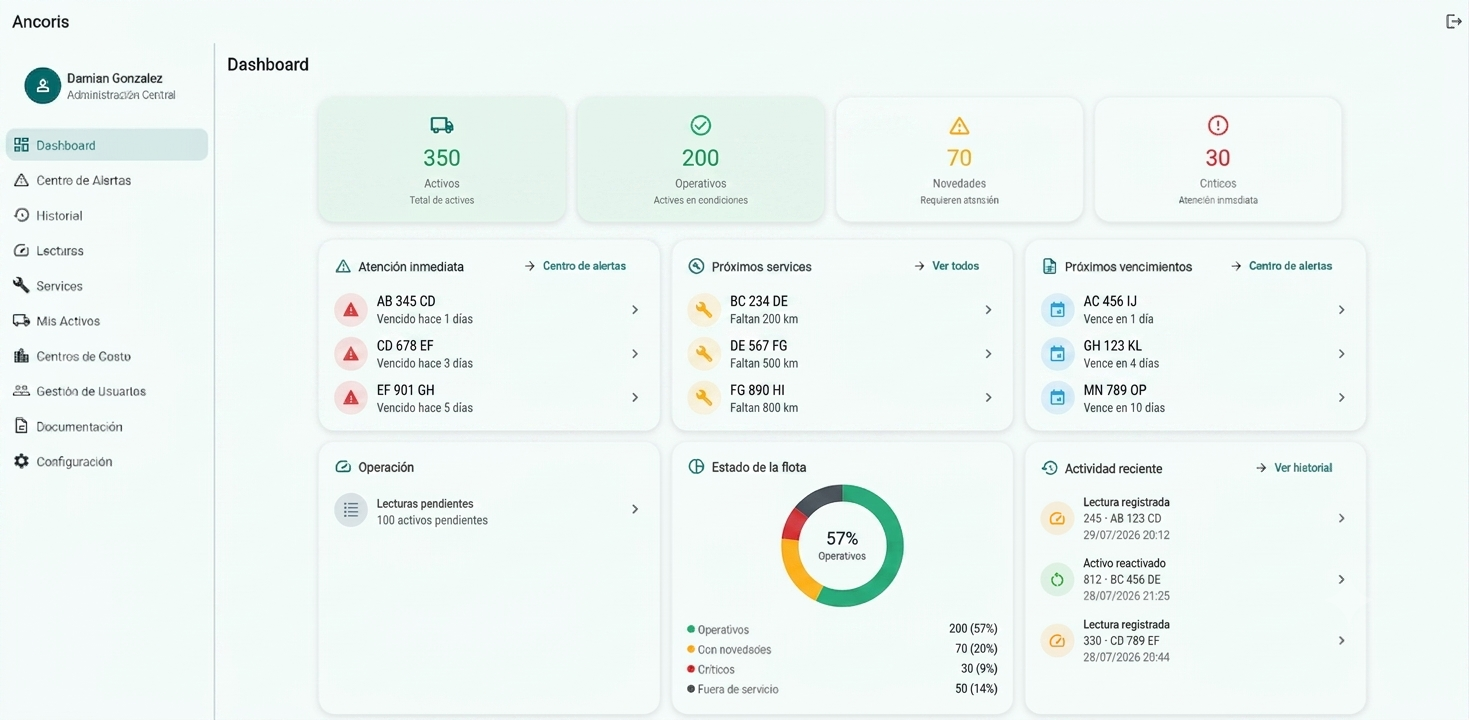Image resolution: width=1469 pixels, height=720 pixels.
Task: Click gauge icon for reading 330 · CD 789 EF
Action: click(x=1057, y=640)
